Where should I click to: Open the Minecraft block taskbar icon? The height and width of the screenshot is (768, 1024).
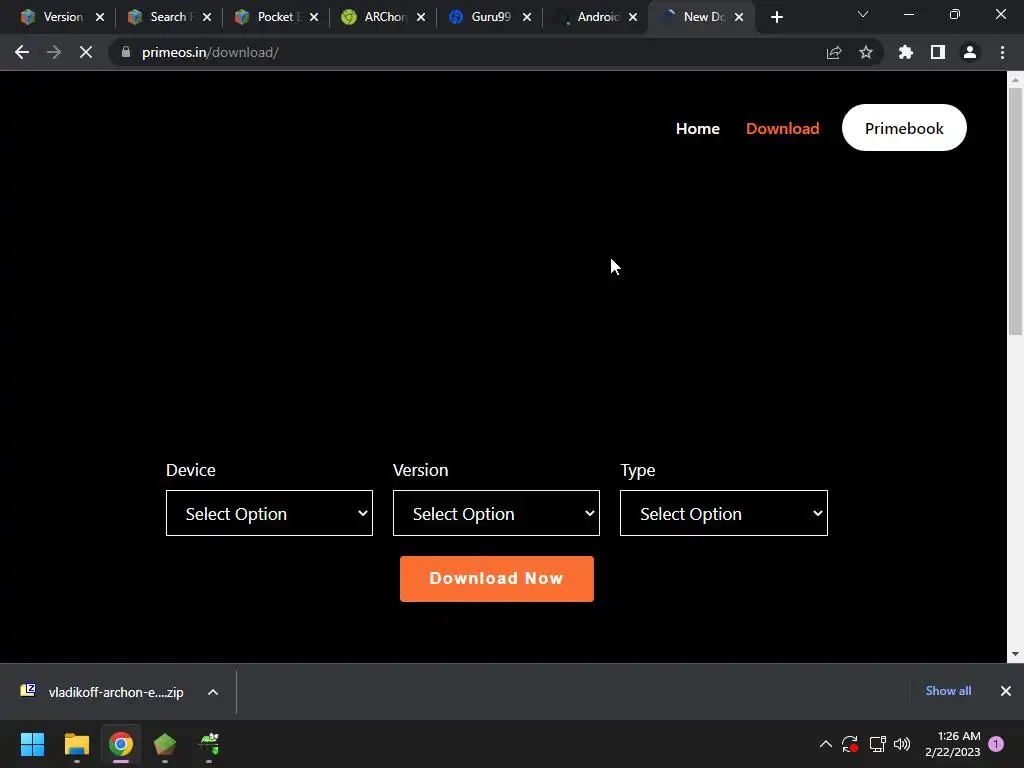165,744
